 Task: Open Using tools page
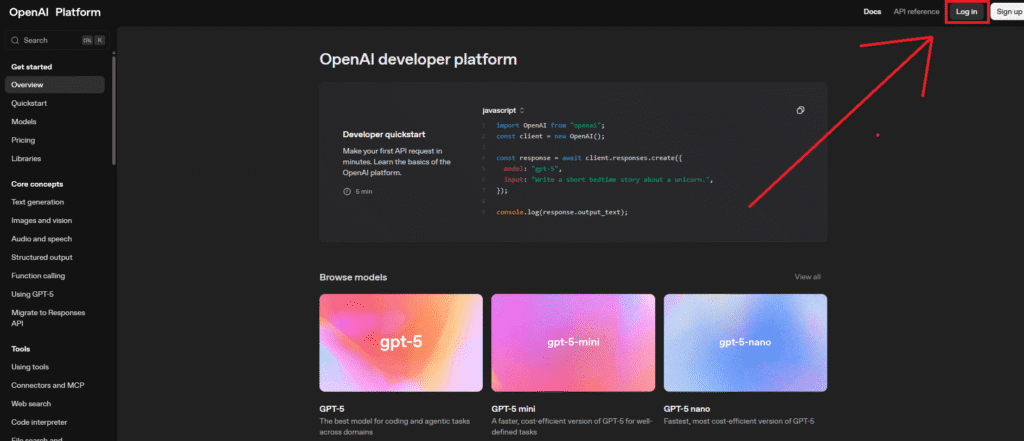coord(30,367)
